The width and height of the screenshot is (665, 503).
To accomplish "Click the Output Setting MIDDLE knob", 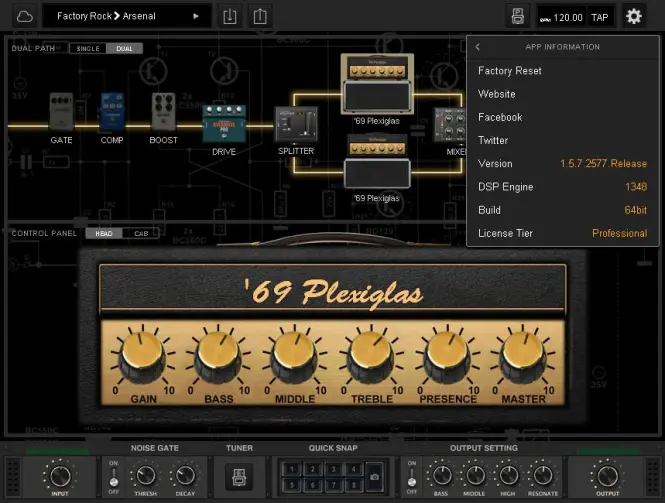I will 475,475.
